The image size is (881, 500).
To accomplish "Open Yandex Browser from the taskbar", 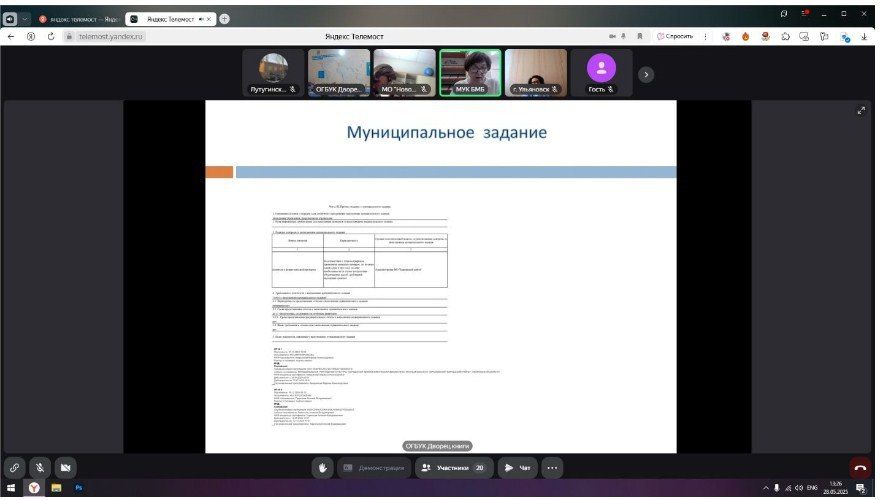I will [x=34, y=488].
